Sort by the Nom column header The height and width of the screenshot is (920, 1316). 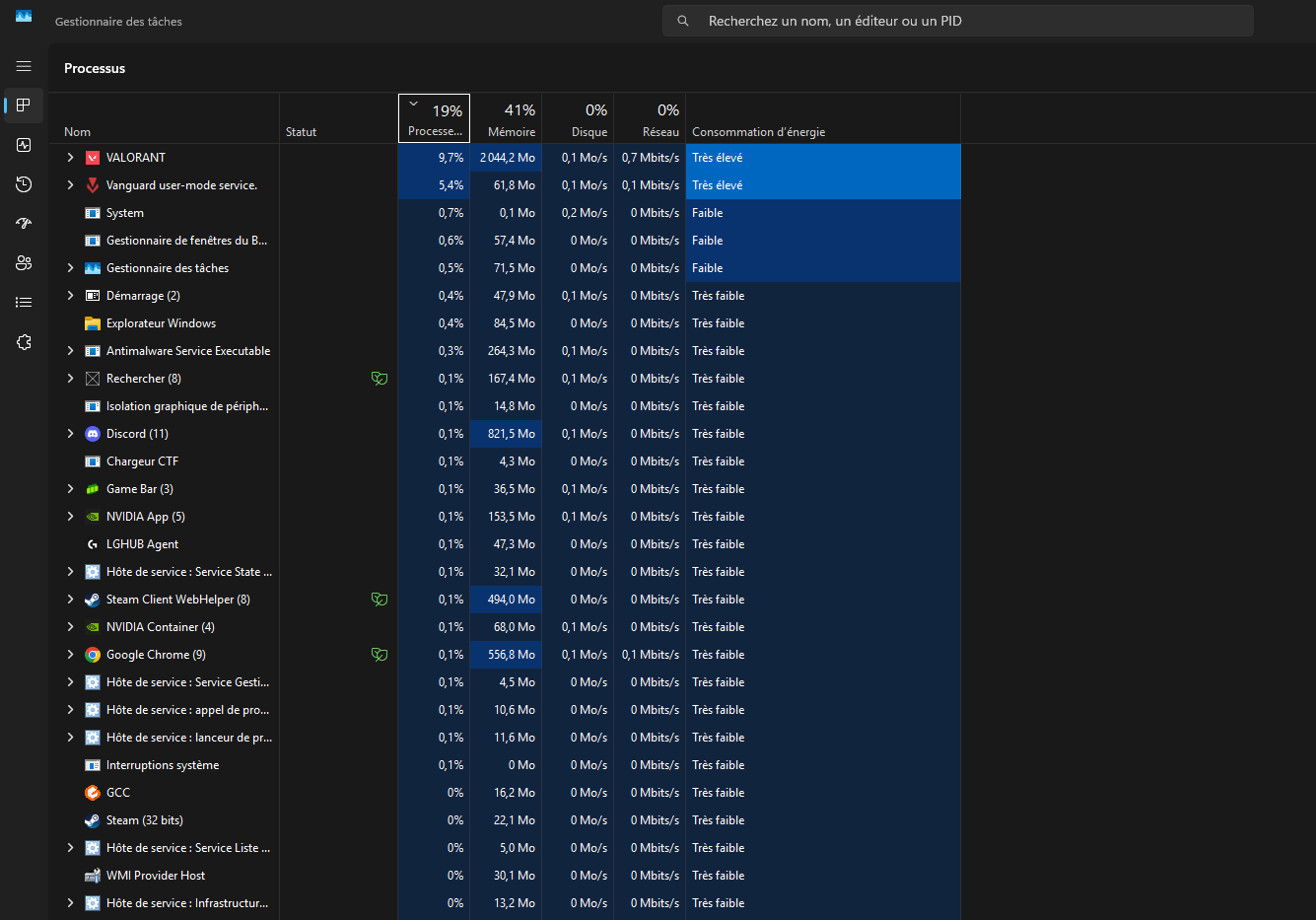(164, 118)
